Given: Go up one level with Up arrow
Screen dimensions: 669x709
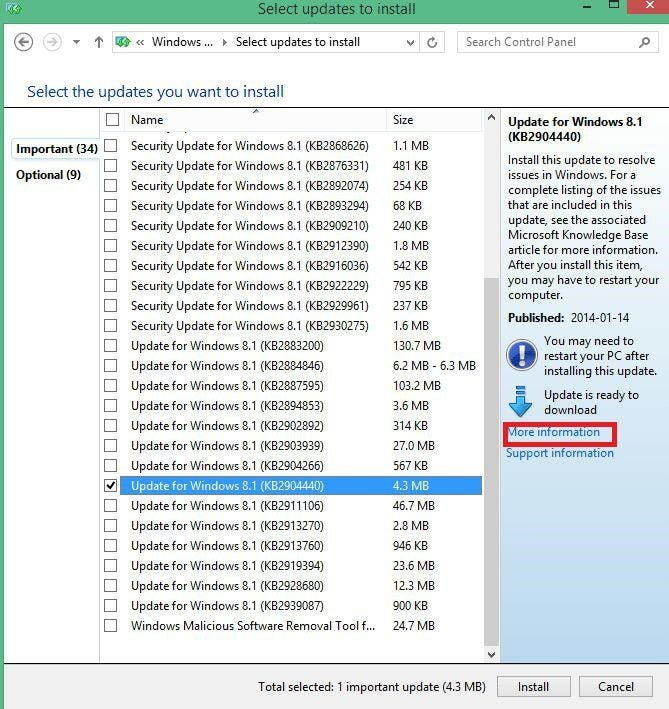Looking at the screenshot, I should (x=99, y=43).
